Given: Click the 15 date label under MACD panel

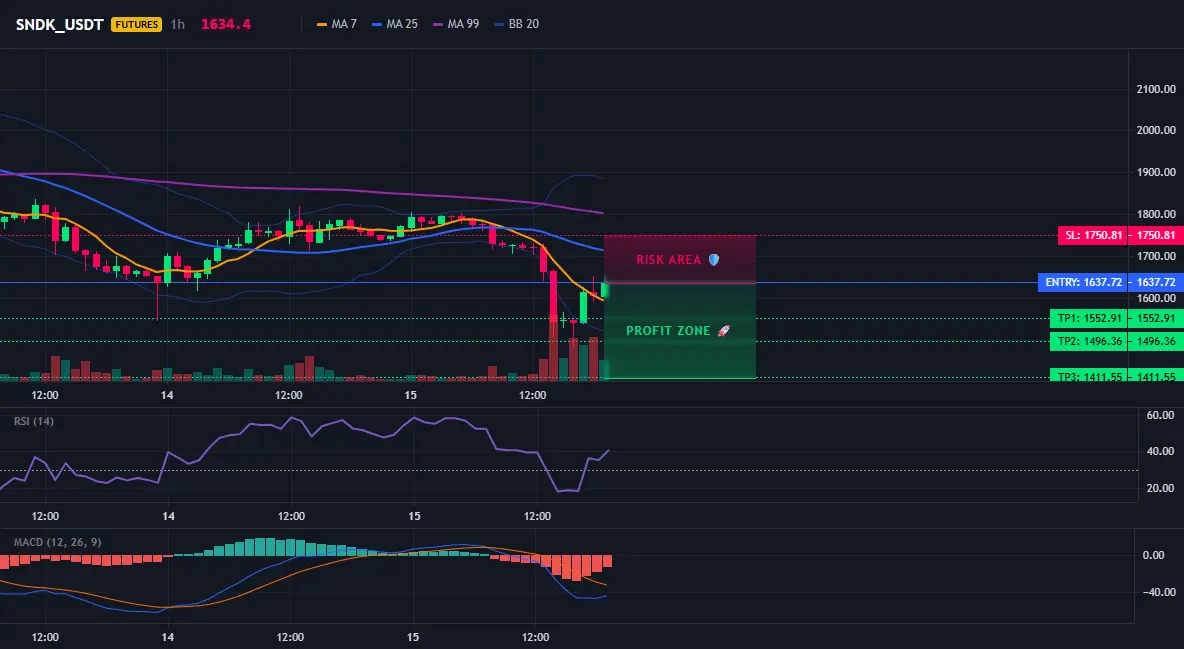Looking at the screenshot, I should pos(412,637).
